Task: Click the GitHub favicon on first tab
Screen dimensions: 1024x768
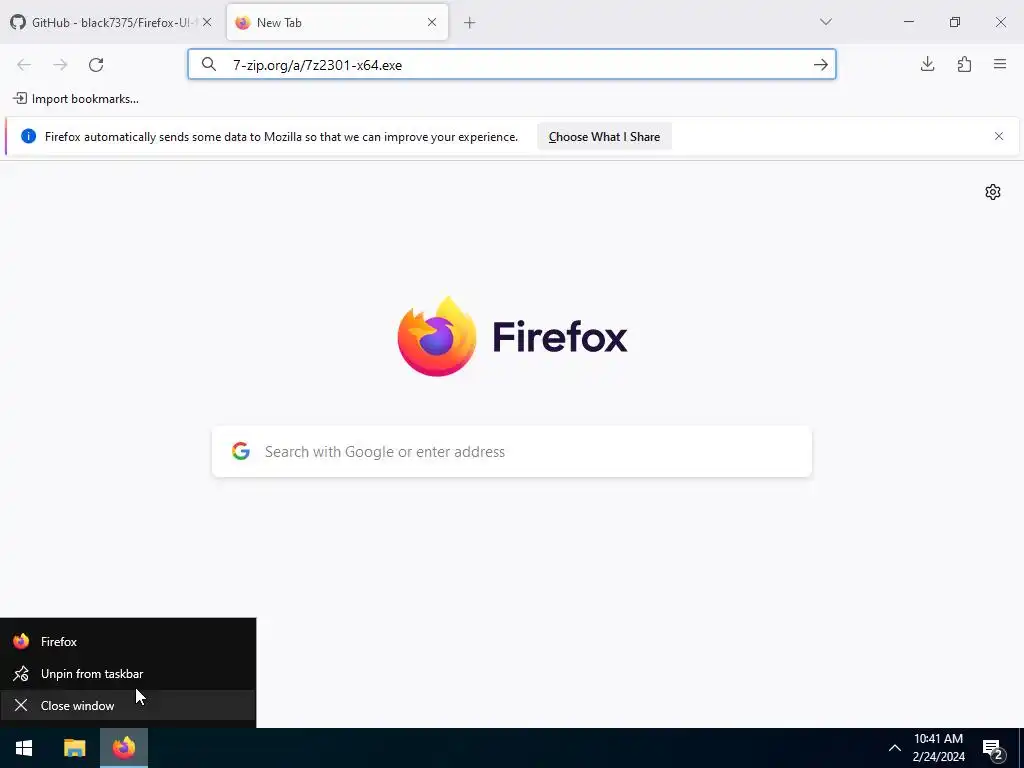Action: 18,22
